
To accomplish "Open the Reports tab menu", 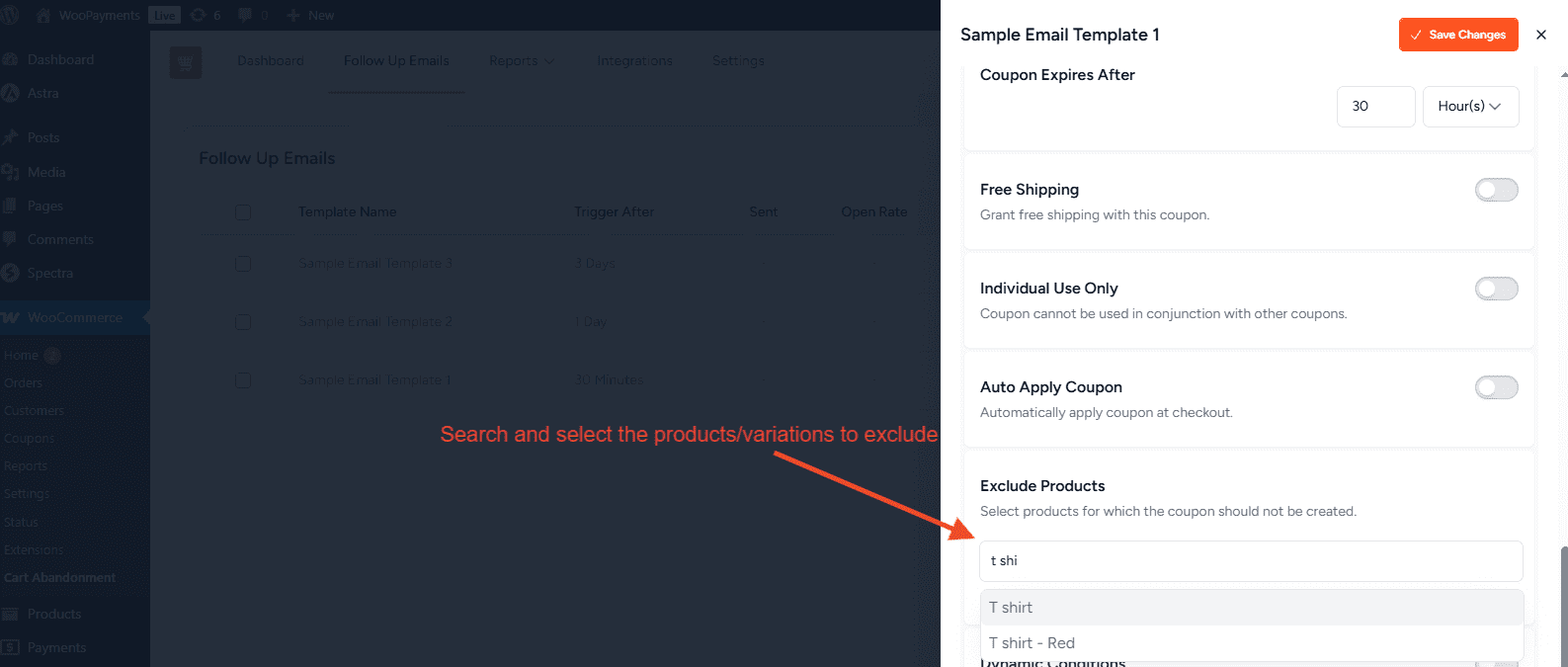I will coord(521,61).
